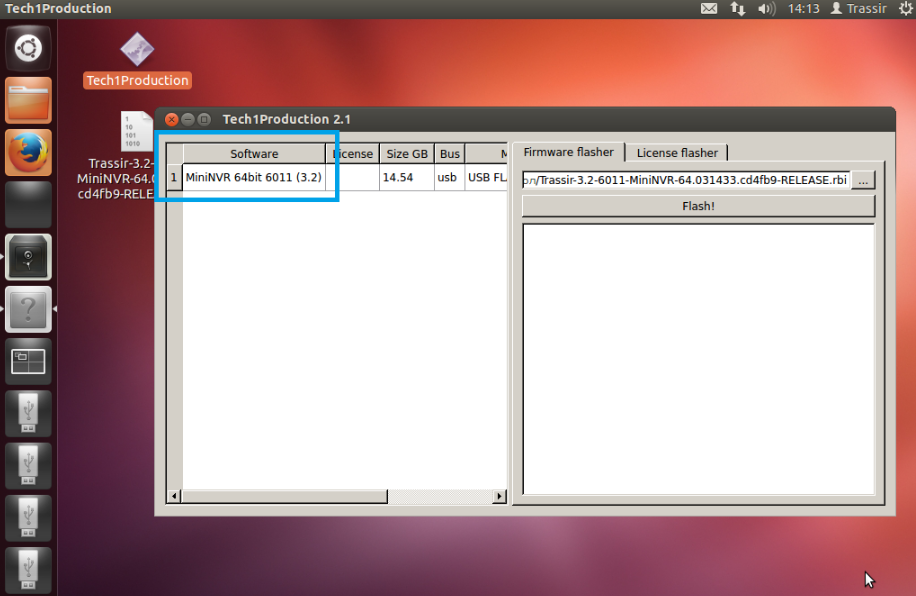The image size is (916, 596).
Task: Open the Files folder icon in launcher
Action: click(28, 100)
